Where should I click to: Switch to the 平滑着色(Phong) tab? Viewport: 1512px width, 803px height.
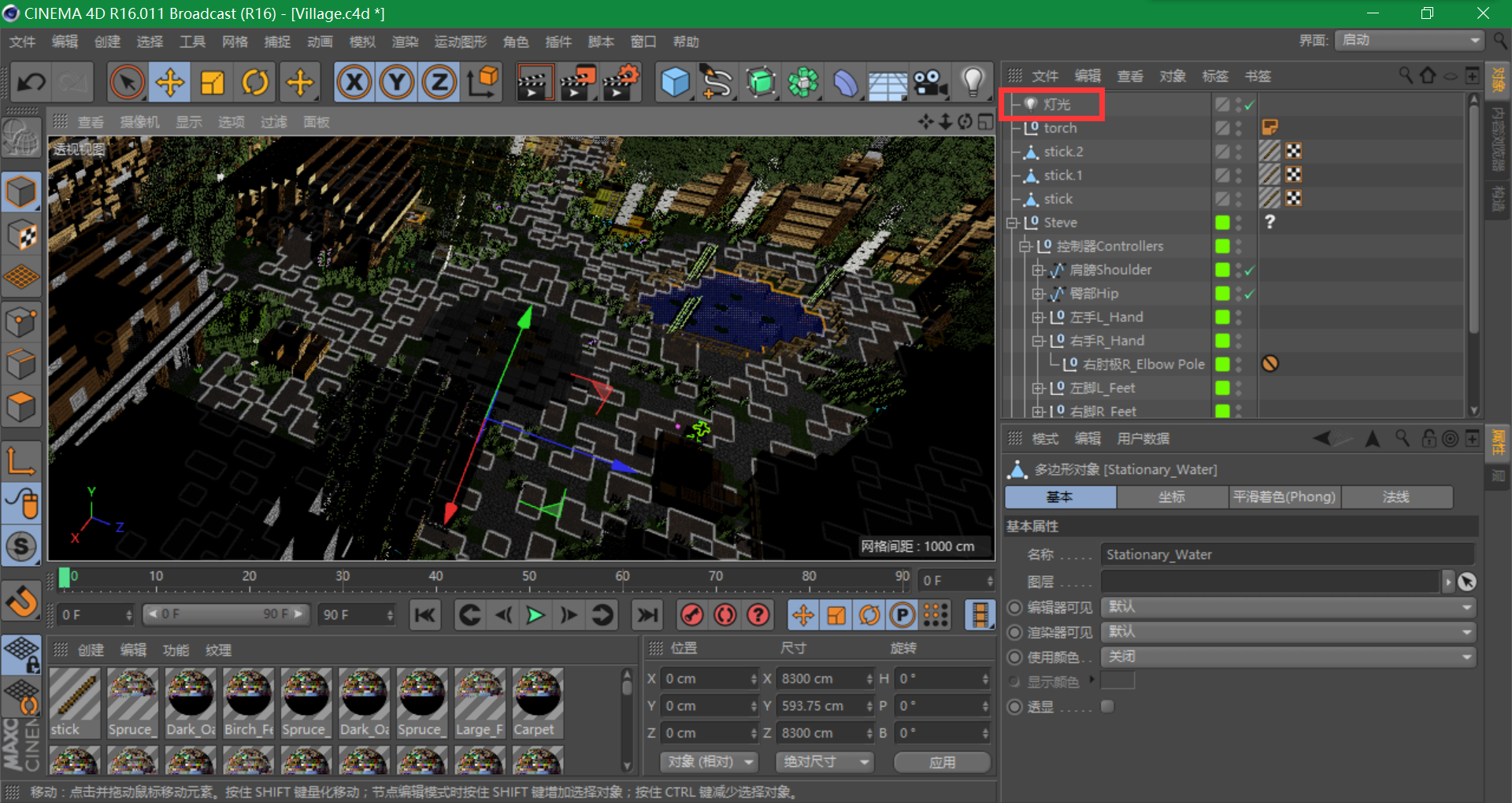(1284, 497)
